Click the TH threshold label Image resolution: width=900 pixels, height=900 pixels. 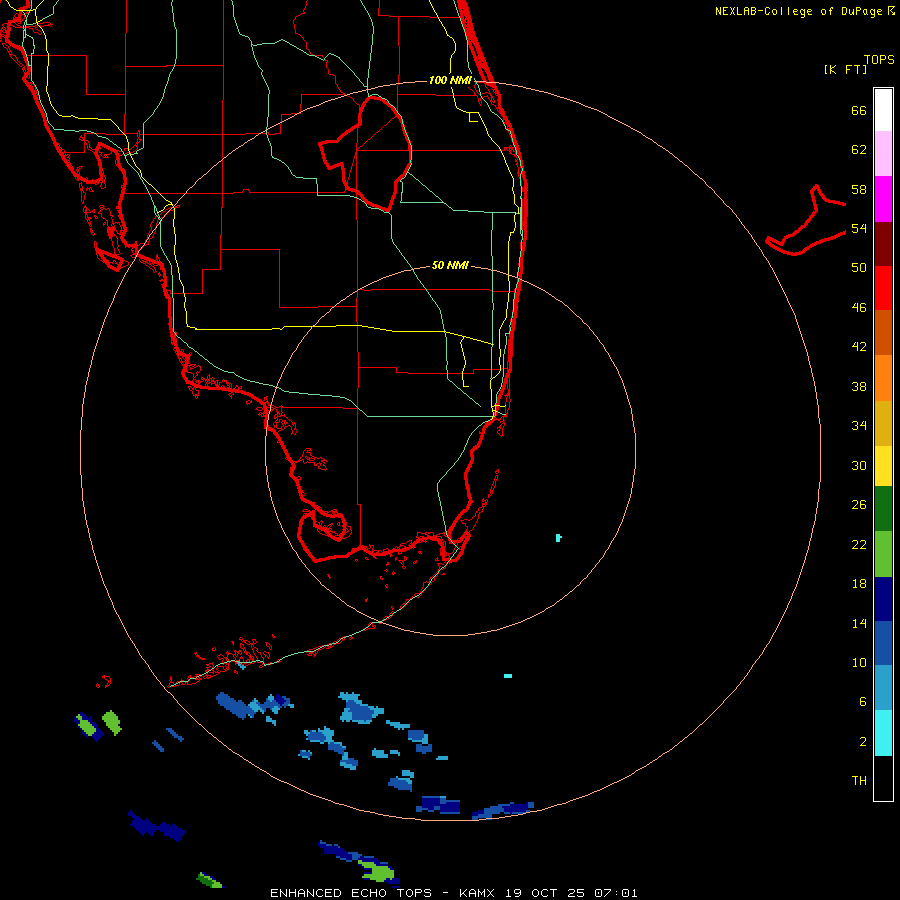859,781
